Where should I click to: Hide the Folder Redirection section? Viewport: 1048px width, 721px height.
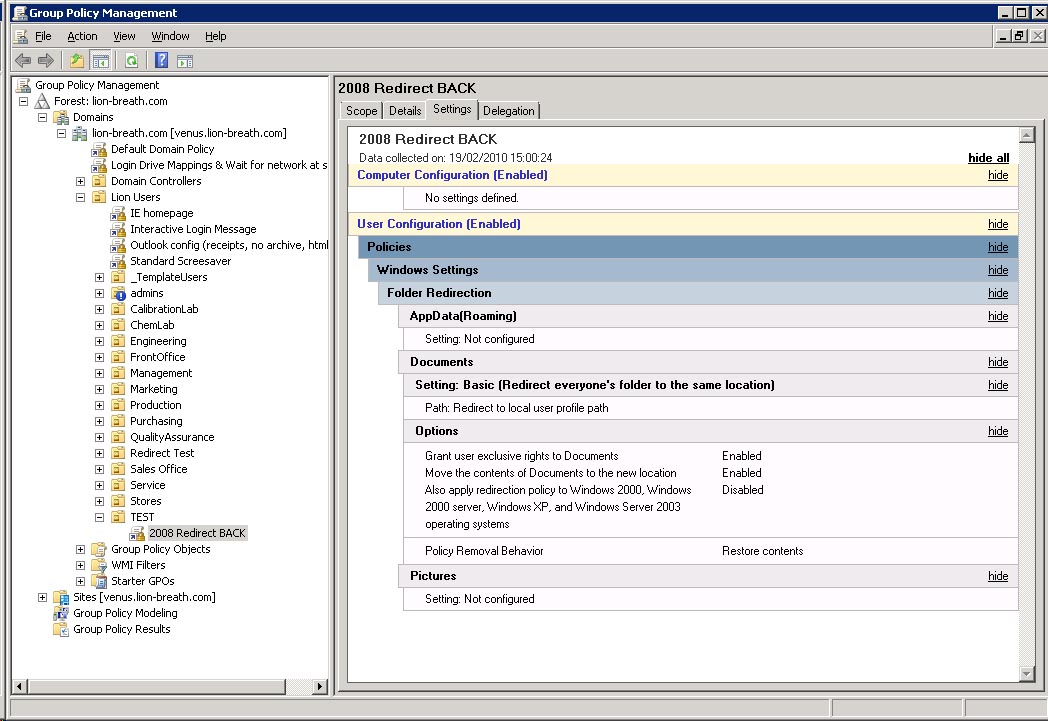(998, 293)
